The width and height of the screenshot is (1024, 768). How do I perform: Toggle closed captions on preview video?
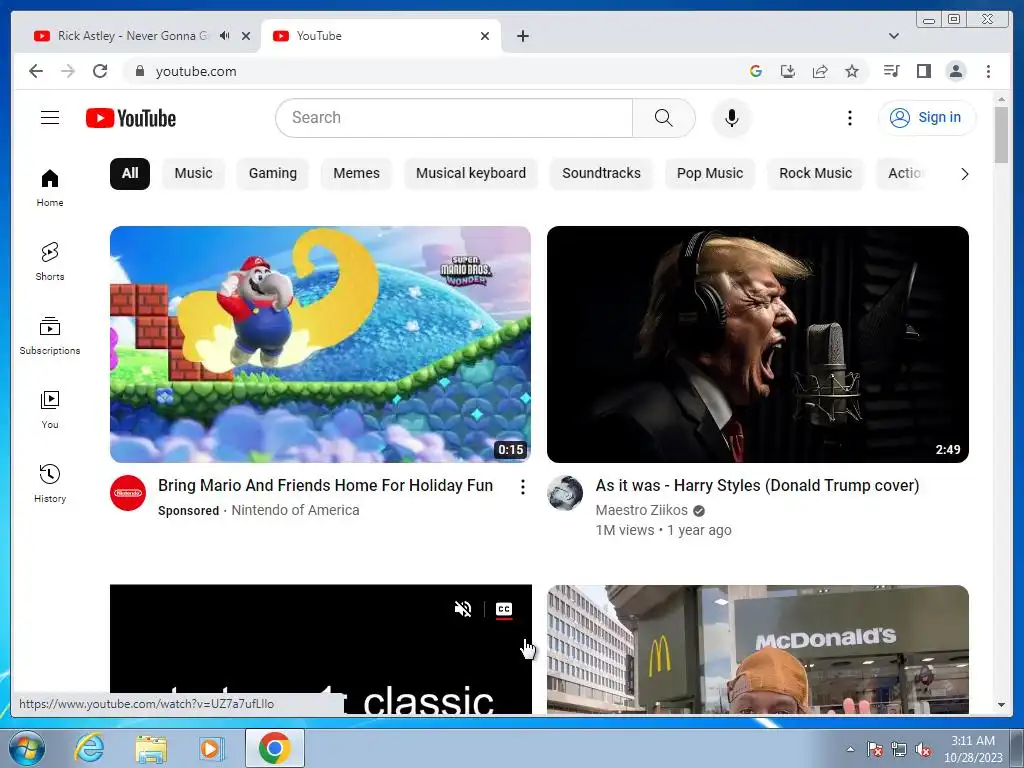coord(504,609)
